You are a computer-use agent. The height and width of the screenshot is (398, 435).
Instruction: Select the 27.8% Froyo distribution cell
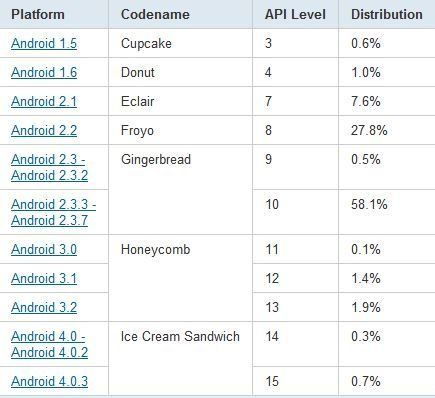(x=369, y=130)
